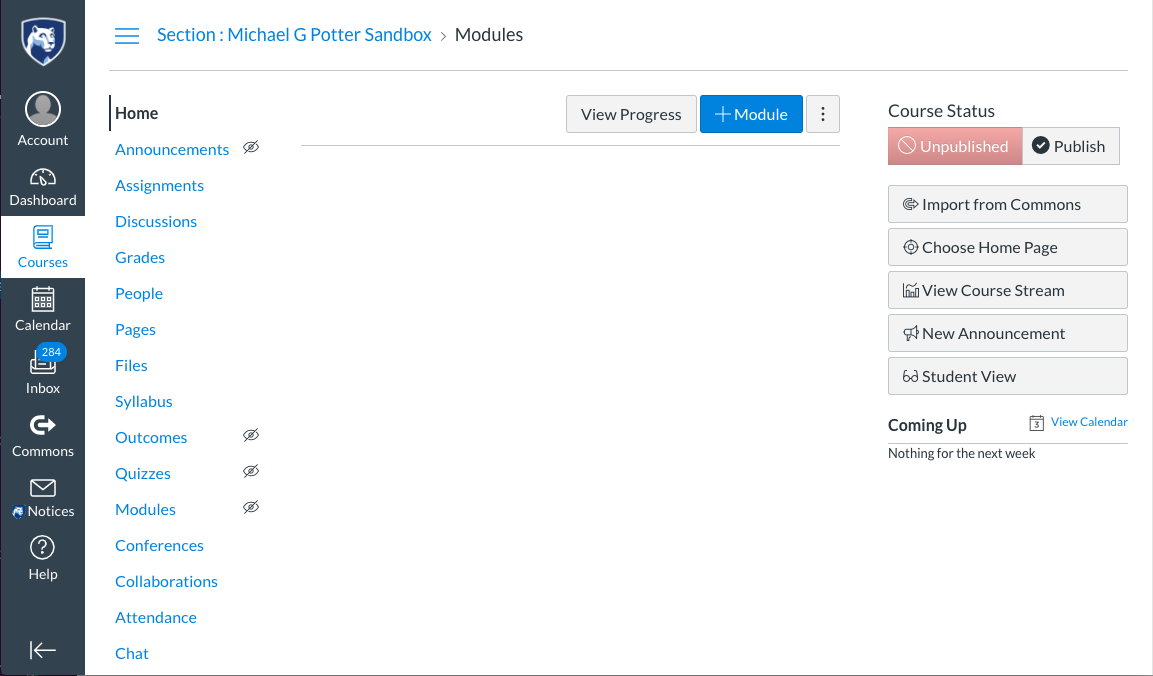
Task: Open Inbox with 284 unread badge
Action: point(43,372)
